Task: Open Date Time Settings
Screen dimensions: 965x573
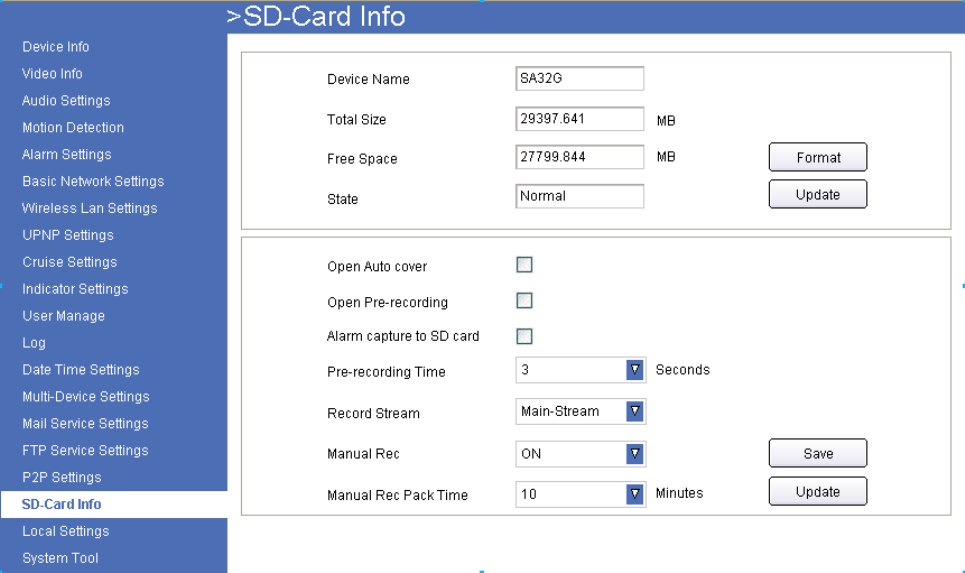Action: (x=81, y=370)
